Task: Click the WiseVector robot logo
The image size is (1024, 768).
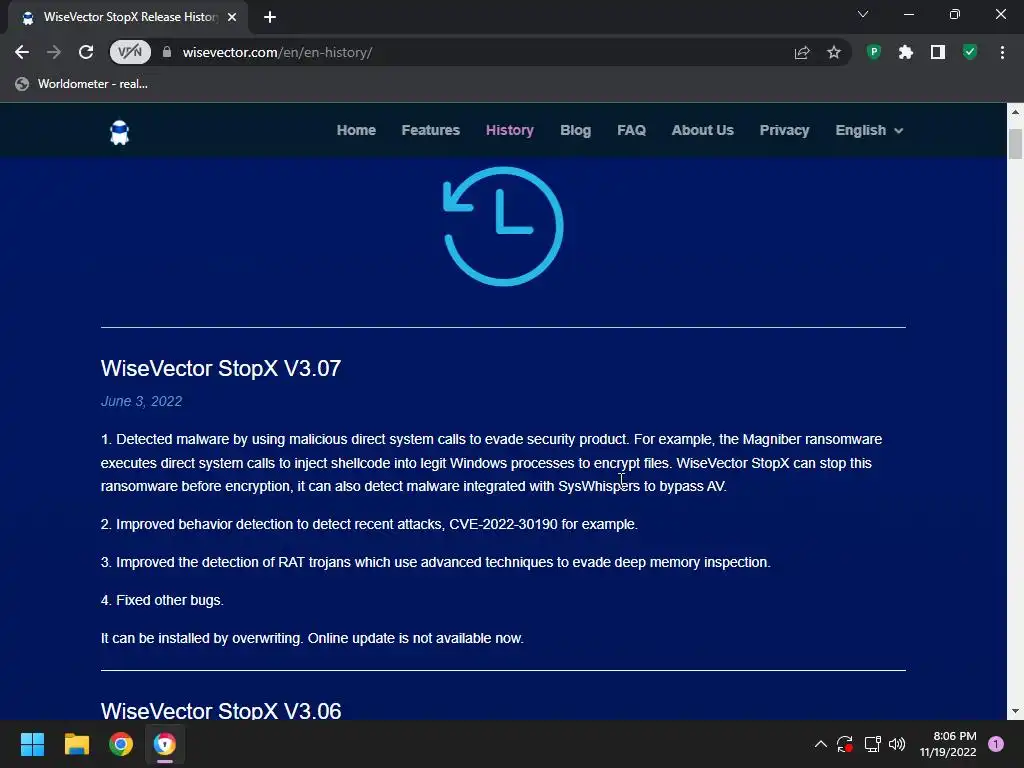Action: [120, 132]
